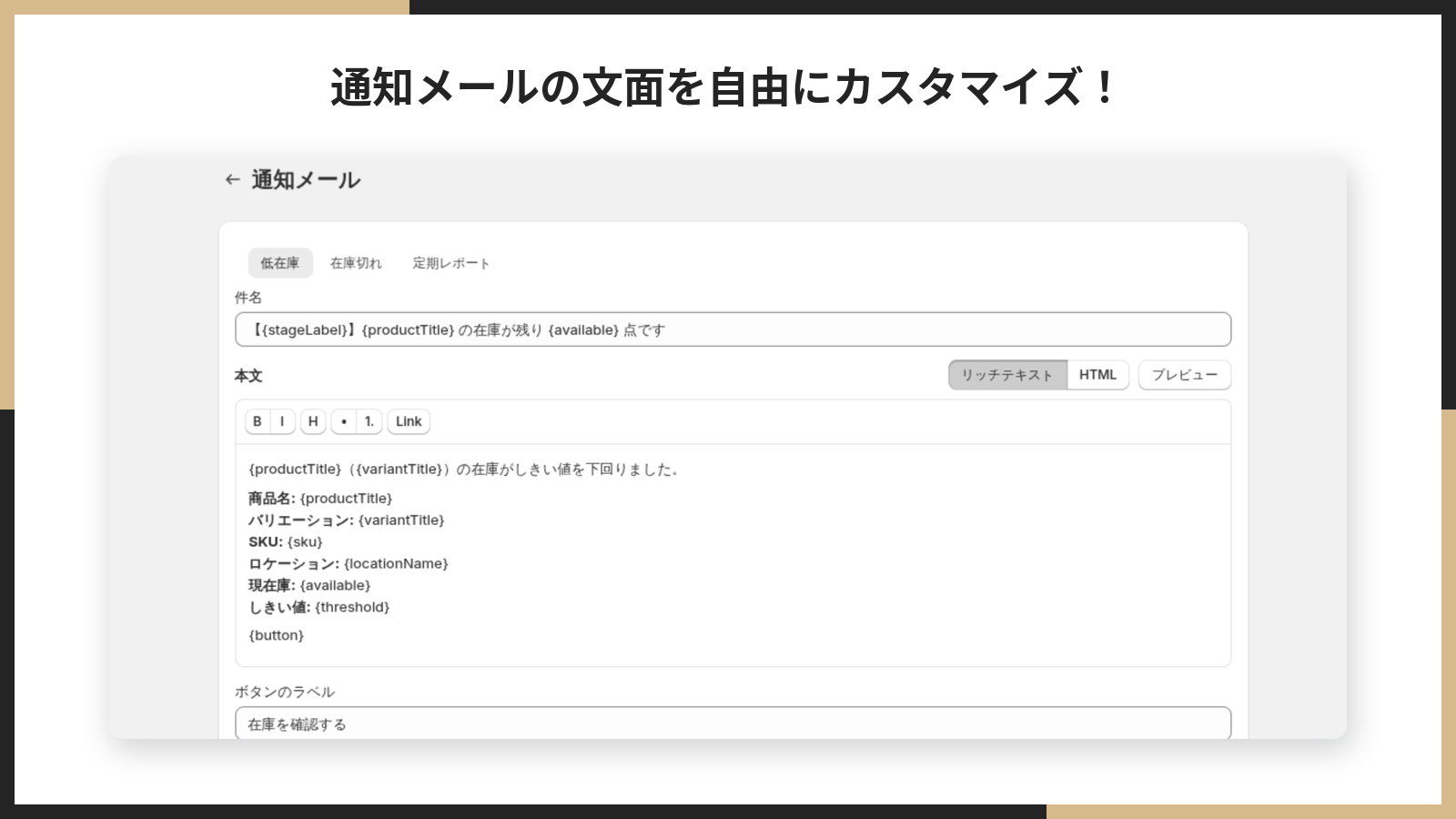Toggle italic with the I button
The height and width of the screenshot is (819, 1456).
(x=282, y=421)
